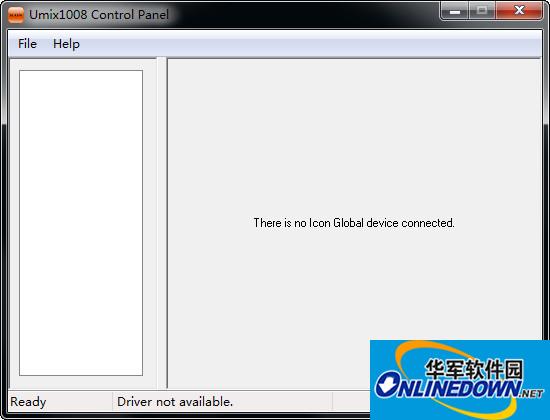The width and height of the screenshot is (550, 420).
Task: Close the Umix1008 Control Panel window
Action: coord(519,11)
